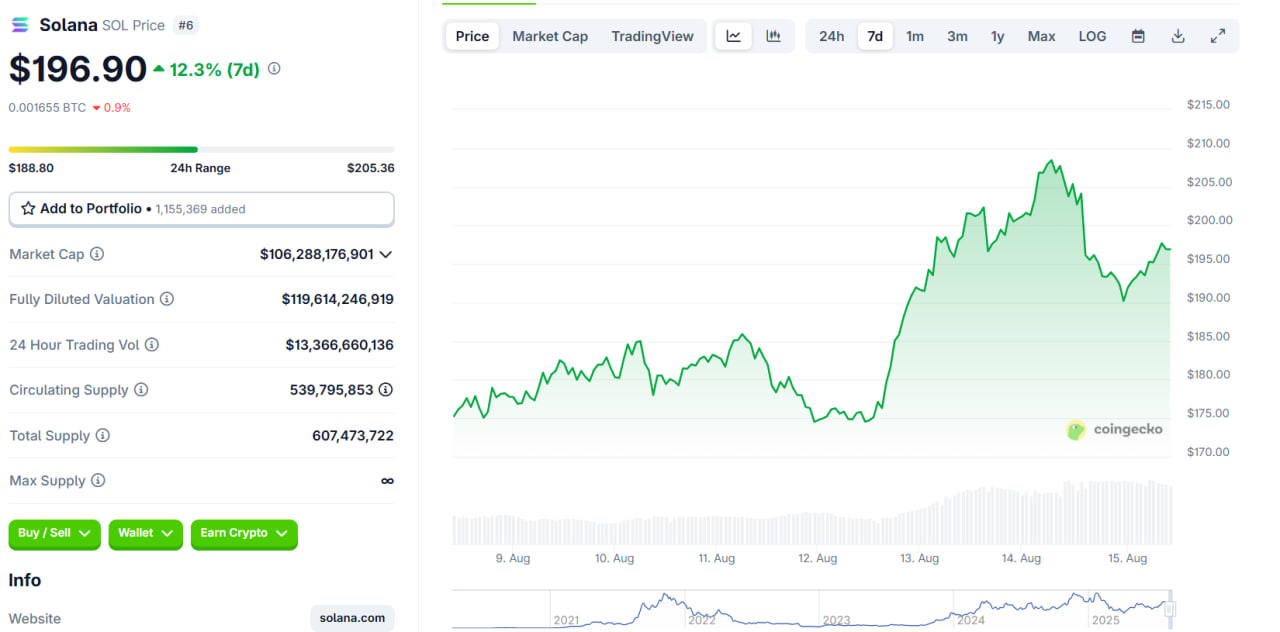The height and width of the screenshot is (632, 1280).
Task: Open the Buy / Sell dropdown
Action: tap(55, 534)
